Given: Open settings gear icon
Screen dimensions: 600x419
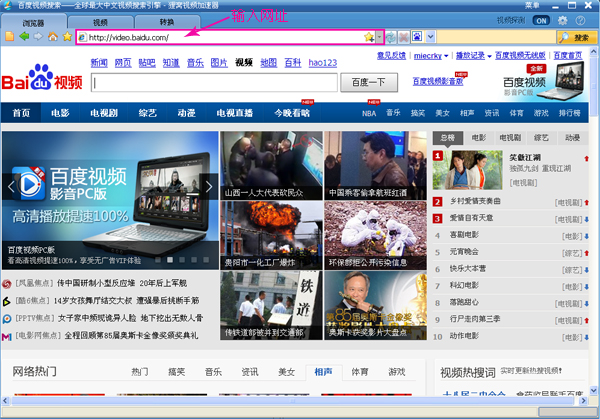Looking at the screenshot, I should (562, 21).
